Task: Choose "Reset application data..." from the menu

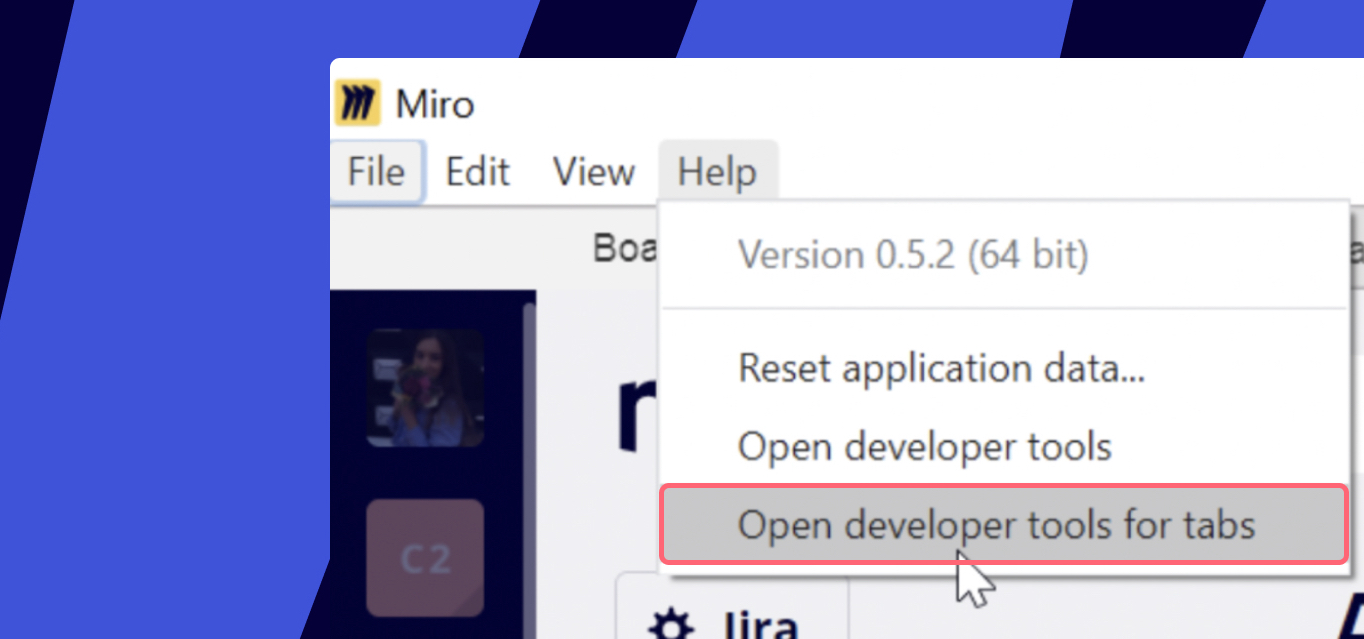Action: click(x=941, y=368)
